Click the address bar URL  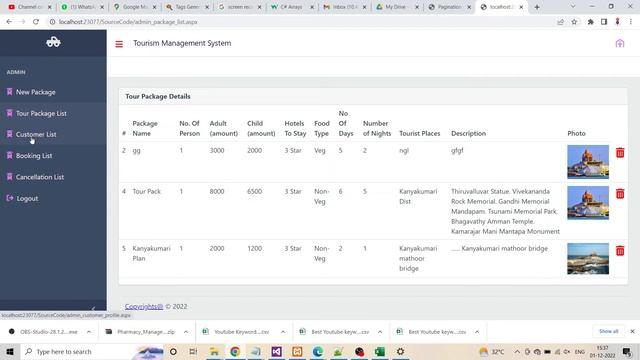point(128,22)
